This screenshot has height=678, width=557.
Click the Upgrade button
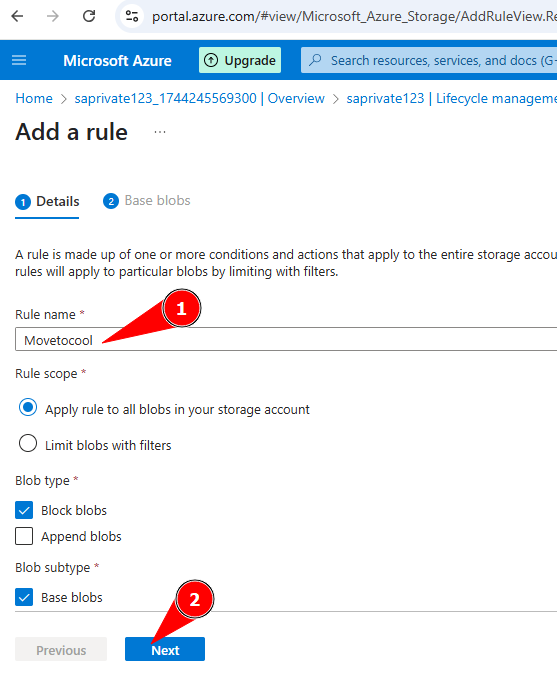click(x=240, y=60)
